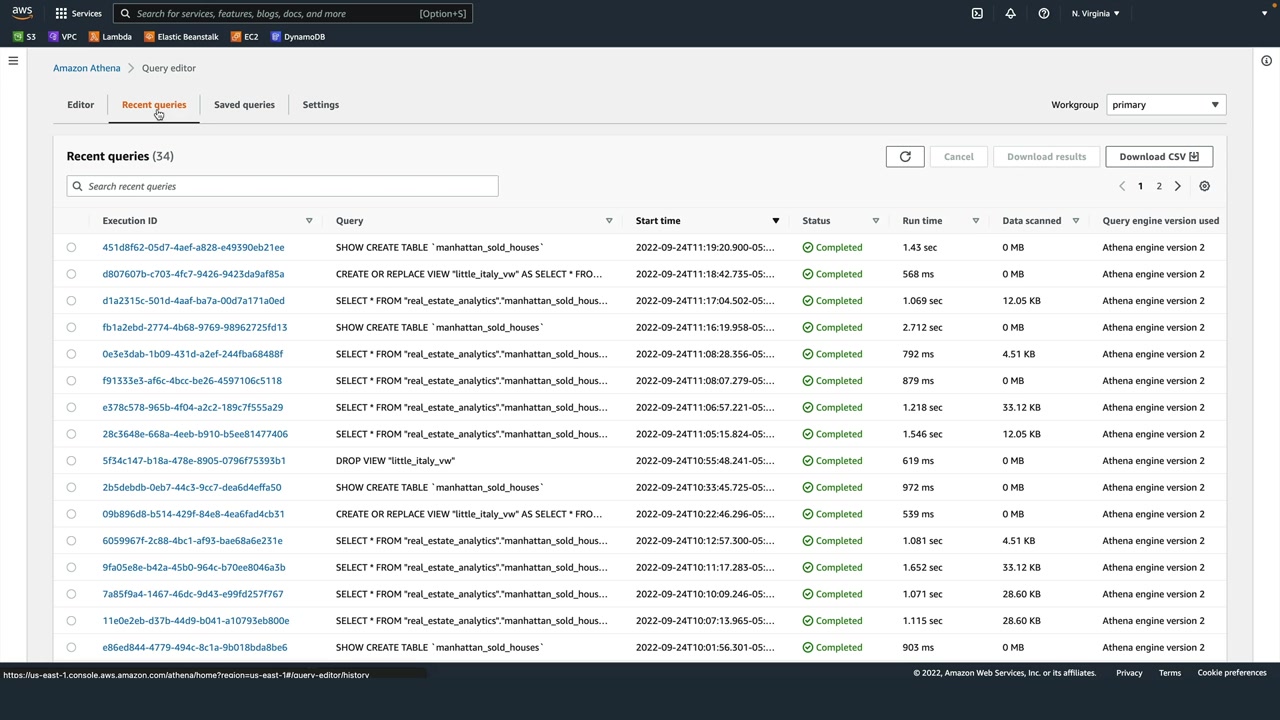Screen dimensions: 1280x720
Task: Open execution 09b896d8-b514-429f-84e8-4ea6fad4cb31 link
Action: point(193,514)
